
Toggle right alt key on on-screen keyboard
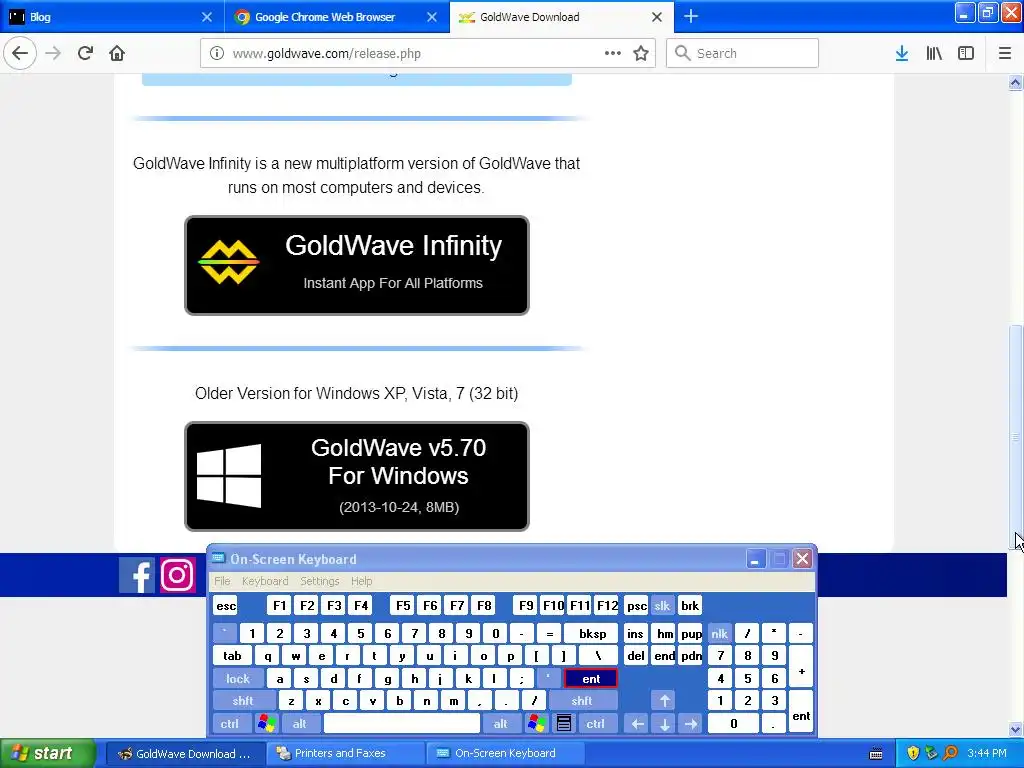(x=500, y=724)
